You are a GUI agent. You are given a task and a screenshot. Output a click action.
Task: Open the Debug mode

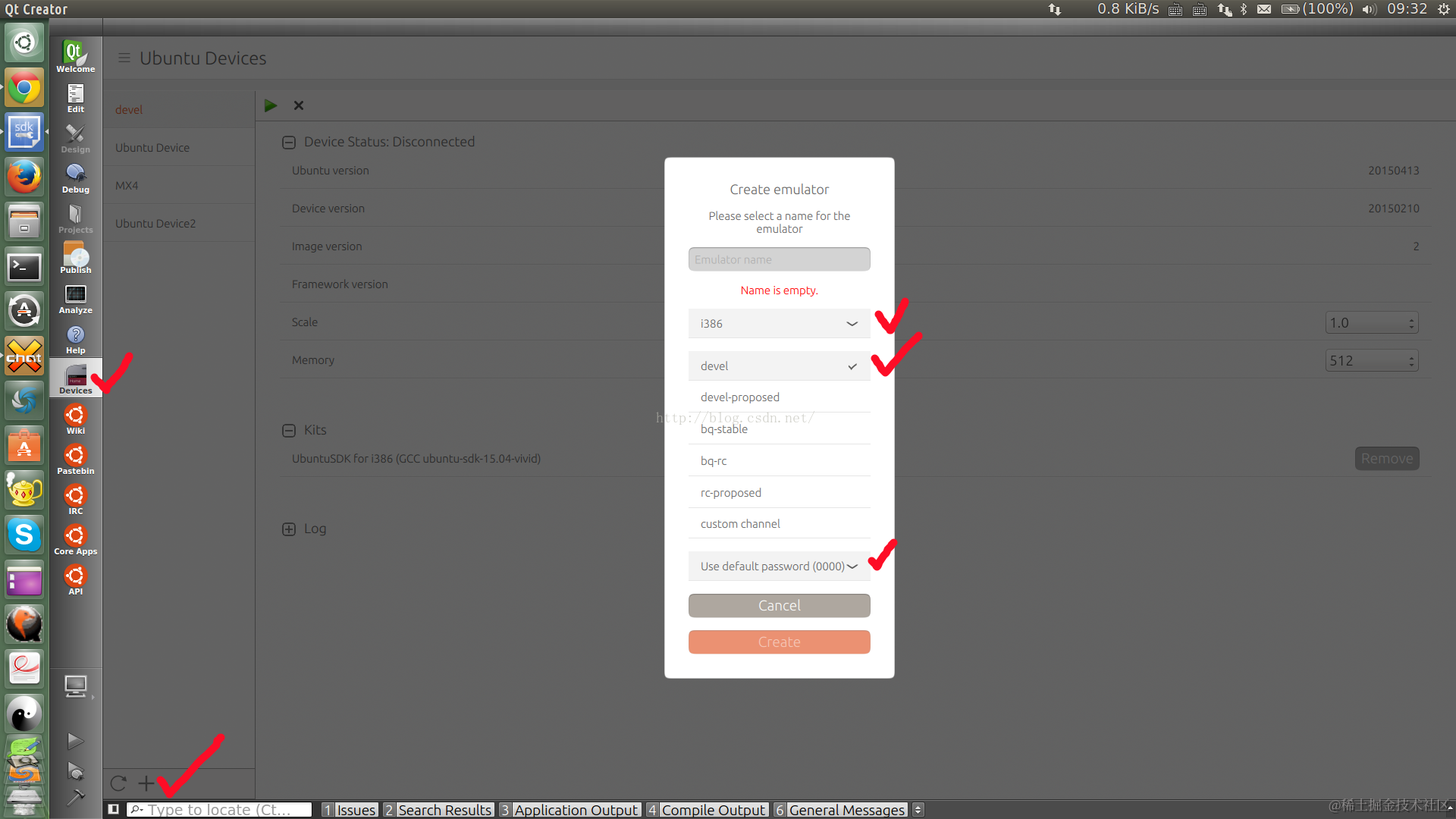coord(75,178)
